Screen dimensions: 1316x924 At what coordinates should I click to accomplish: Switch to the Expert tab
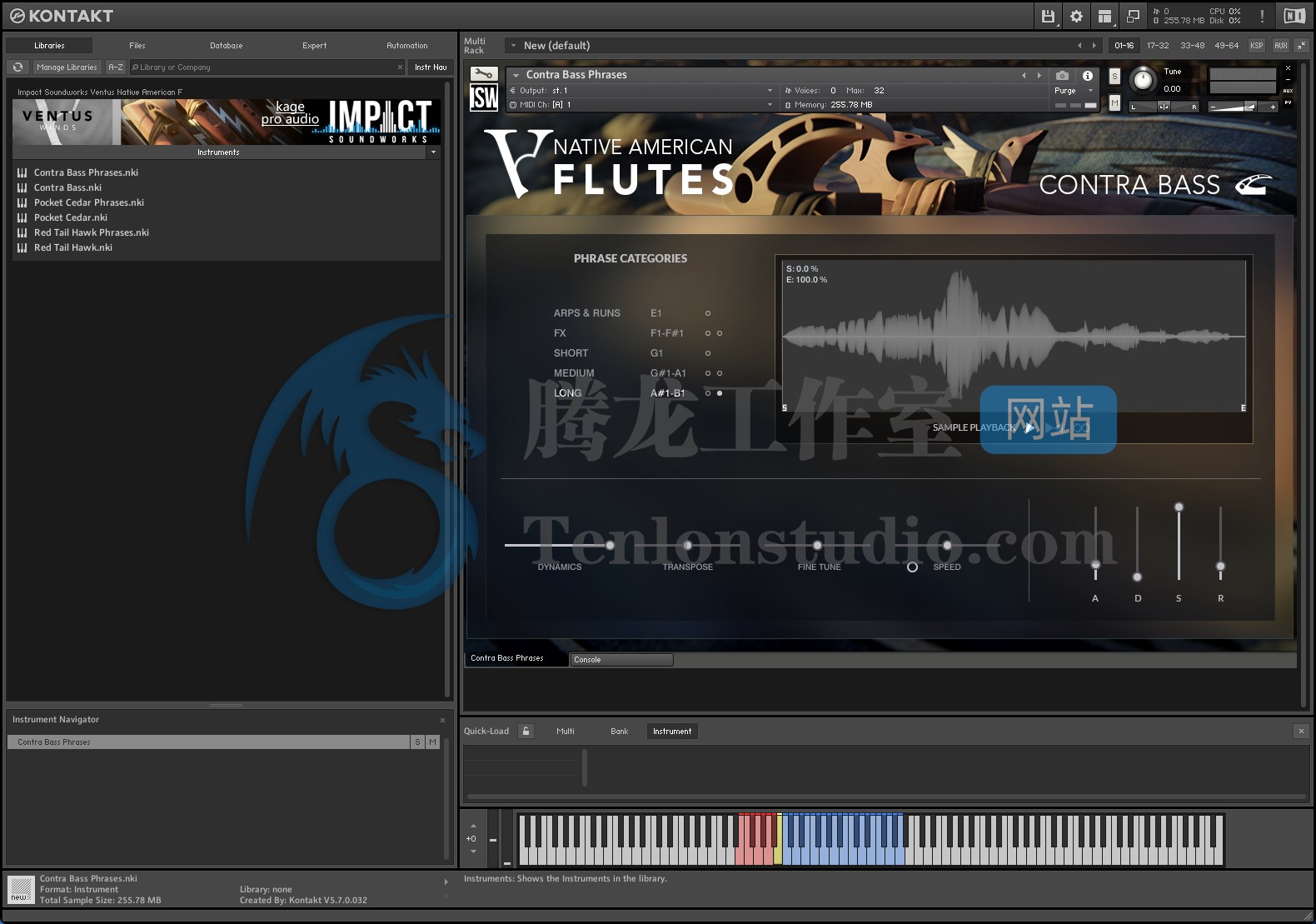pyautogui.click(x=315, y=46)
